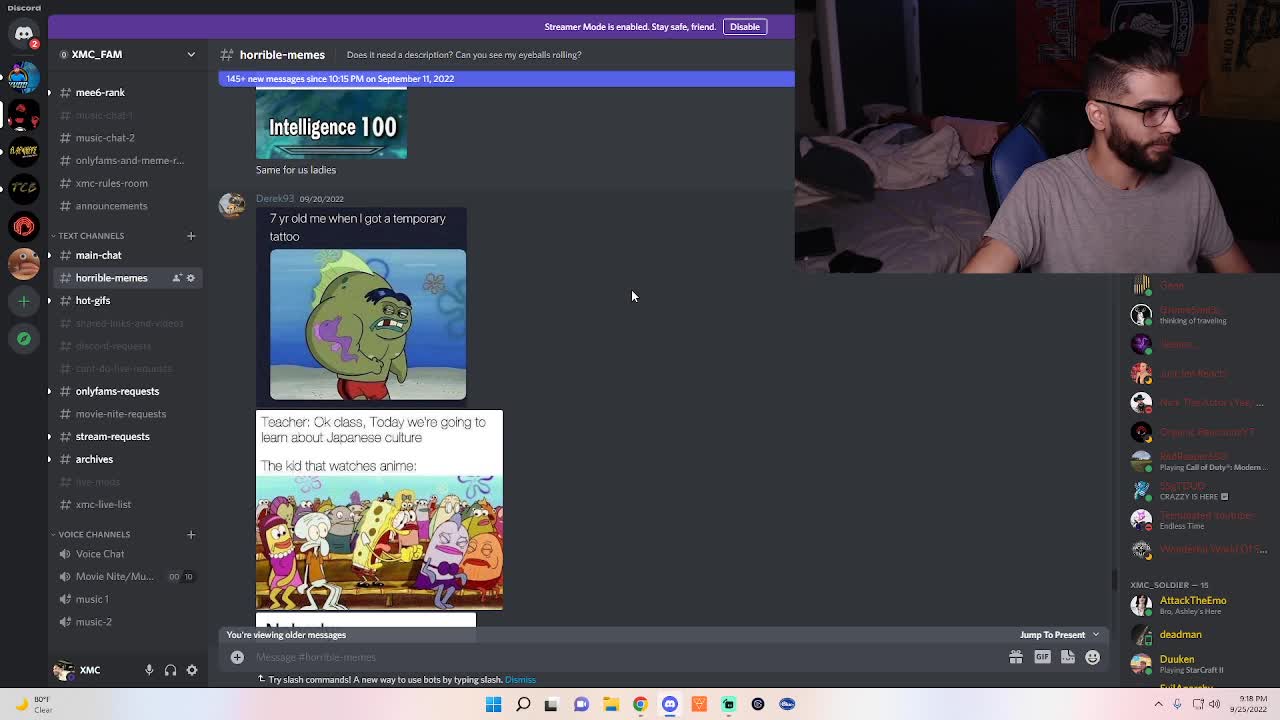Screen dimensions: 1280x720
Task: Open movie-nite-requests channel
Action: (x=128, y=414)
